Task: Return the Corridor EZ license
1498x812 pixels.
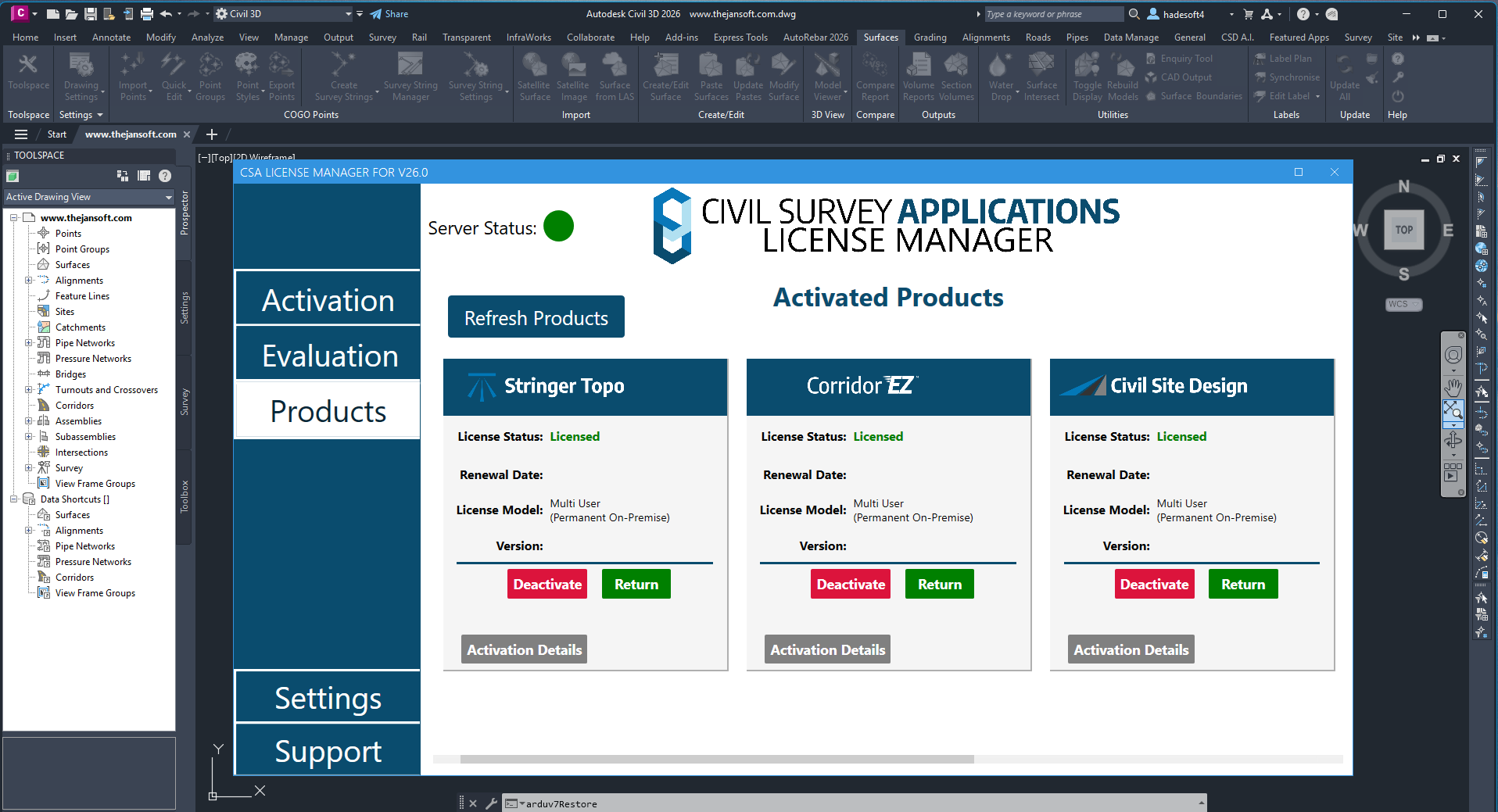Action: (x=939, y=584)
